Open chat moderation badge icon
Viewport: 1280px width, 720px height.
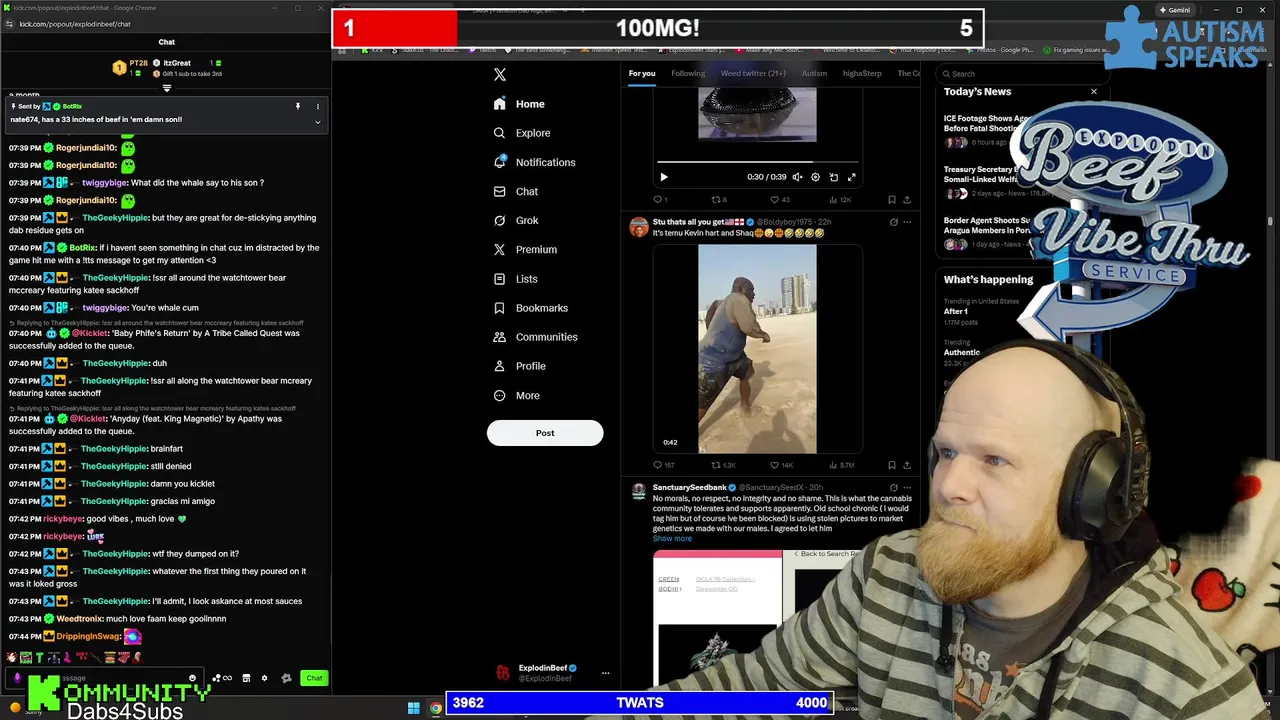click(x=286, y=678)
